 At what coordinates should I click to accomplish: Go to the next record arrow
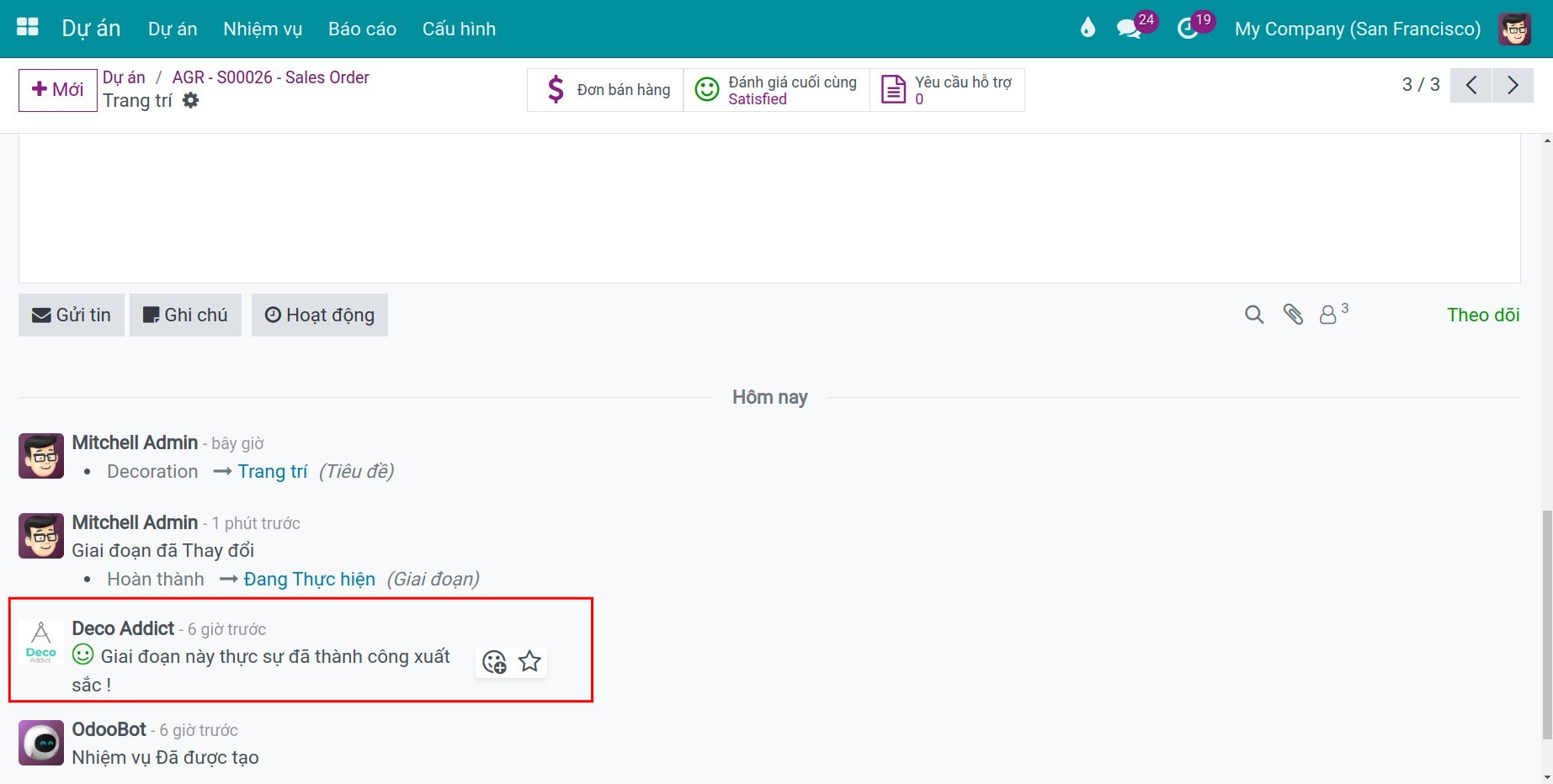point(1513,85)
